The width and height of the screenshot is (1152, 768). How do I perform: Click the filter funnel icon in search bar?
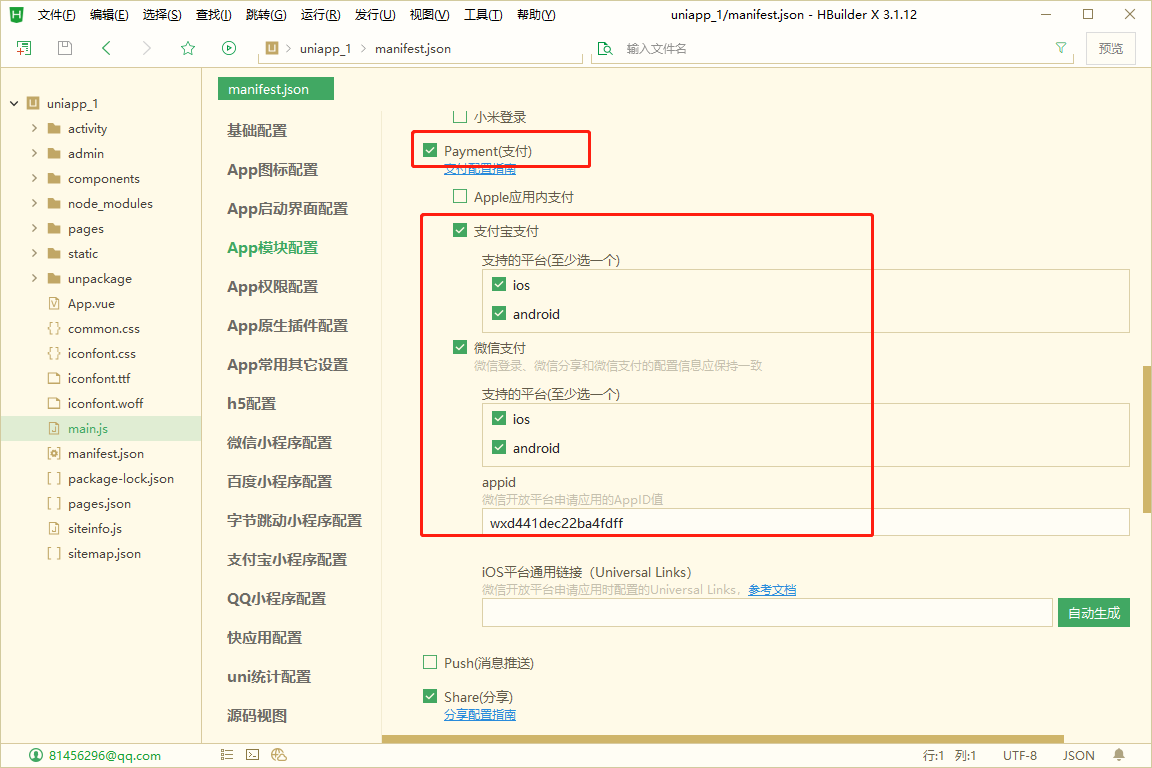point(1061,48)
